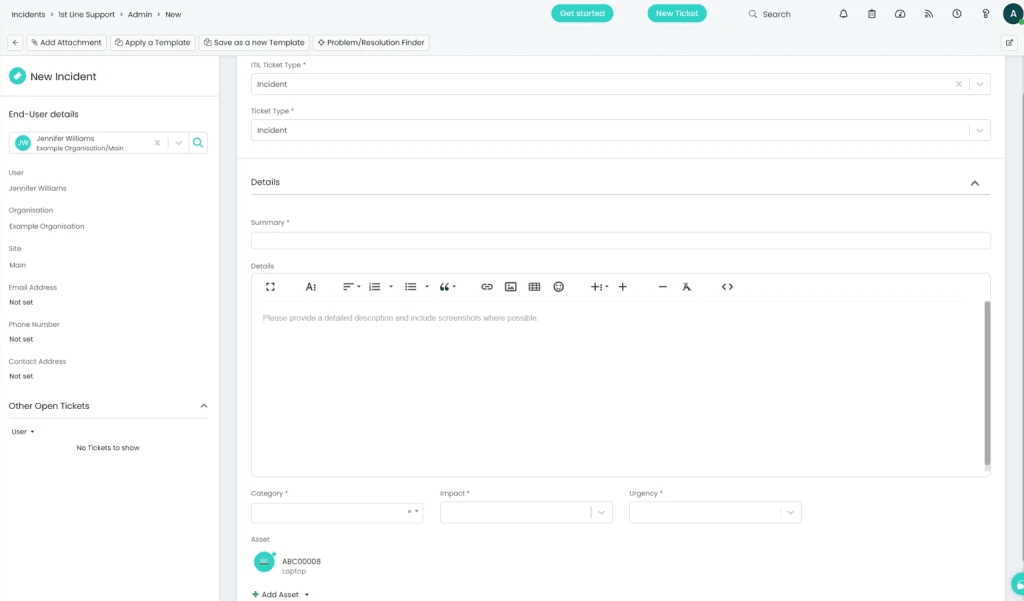The width and height of the screenshot is (1024, 601).
Task: Open the Problem/Resolution Finder
Action: pos(371,42)
